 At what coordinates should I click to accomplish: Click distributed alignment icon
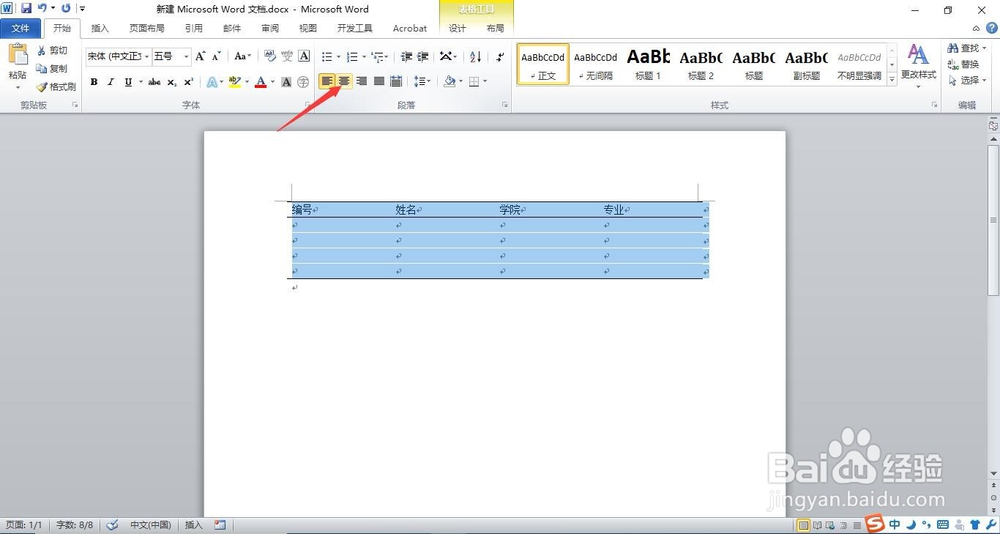tap(396, 81)
